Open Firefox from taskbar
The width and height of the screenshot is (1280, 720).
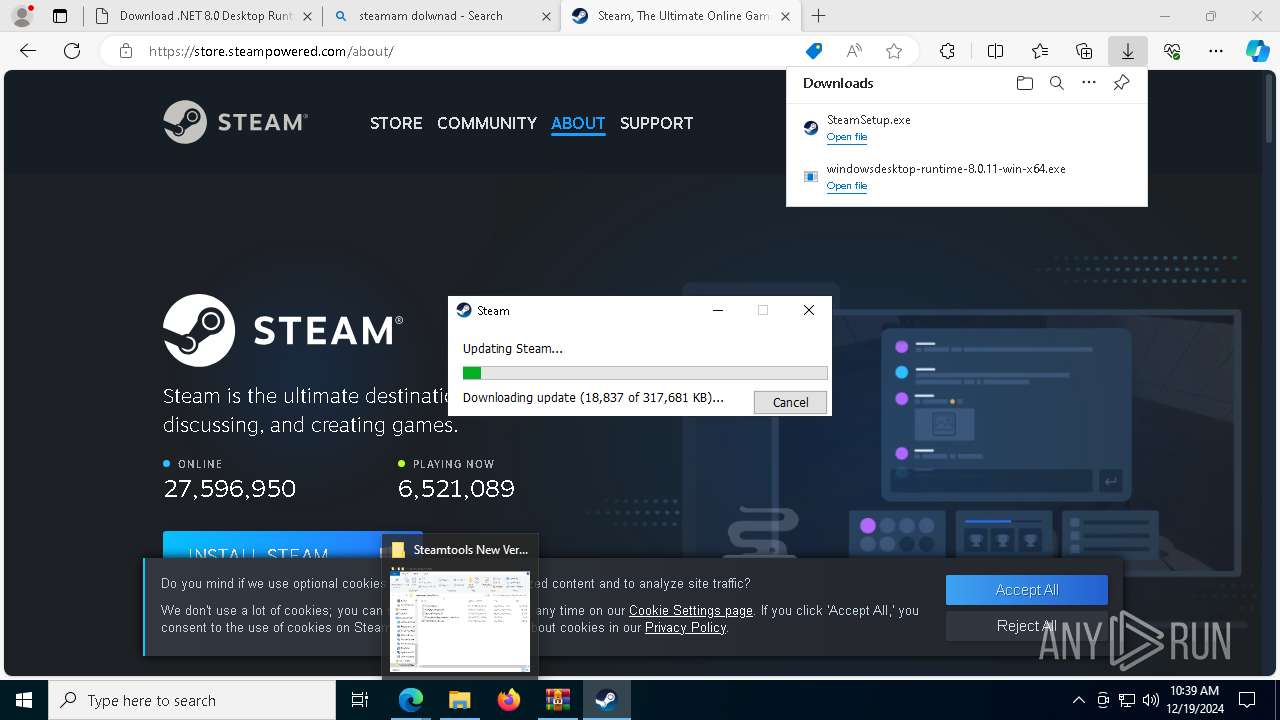509,700
